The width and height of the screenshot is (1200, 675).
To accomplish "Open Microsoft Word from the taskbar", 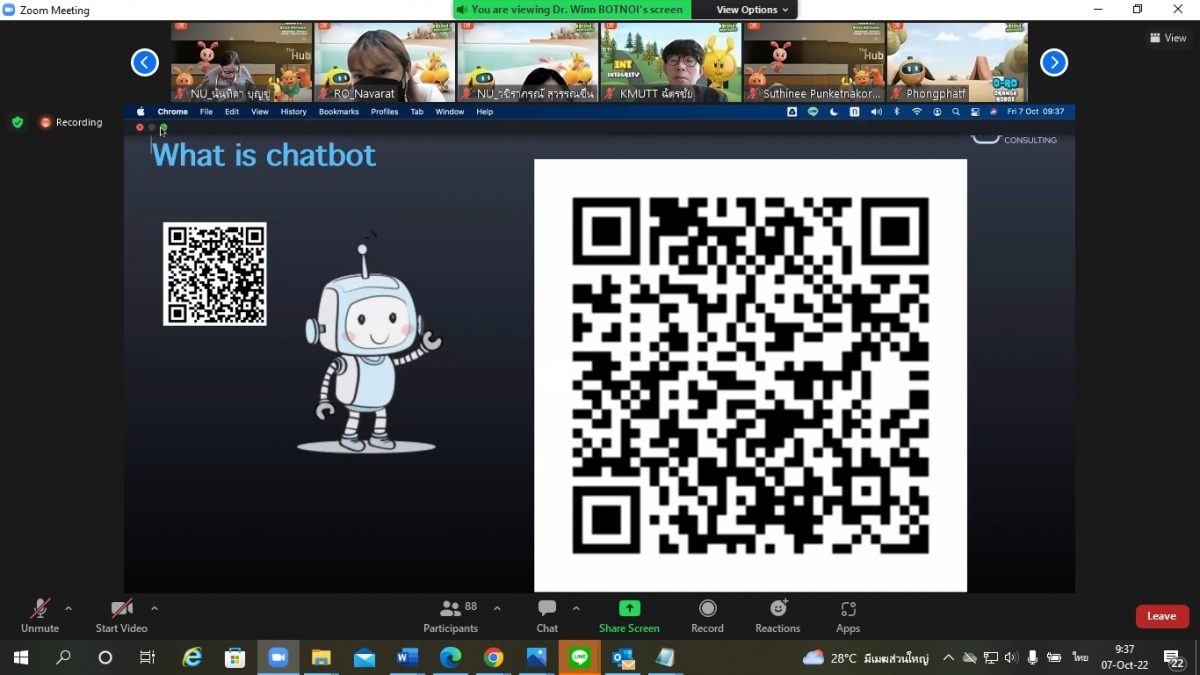I will point(407,657).
